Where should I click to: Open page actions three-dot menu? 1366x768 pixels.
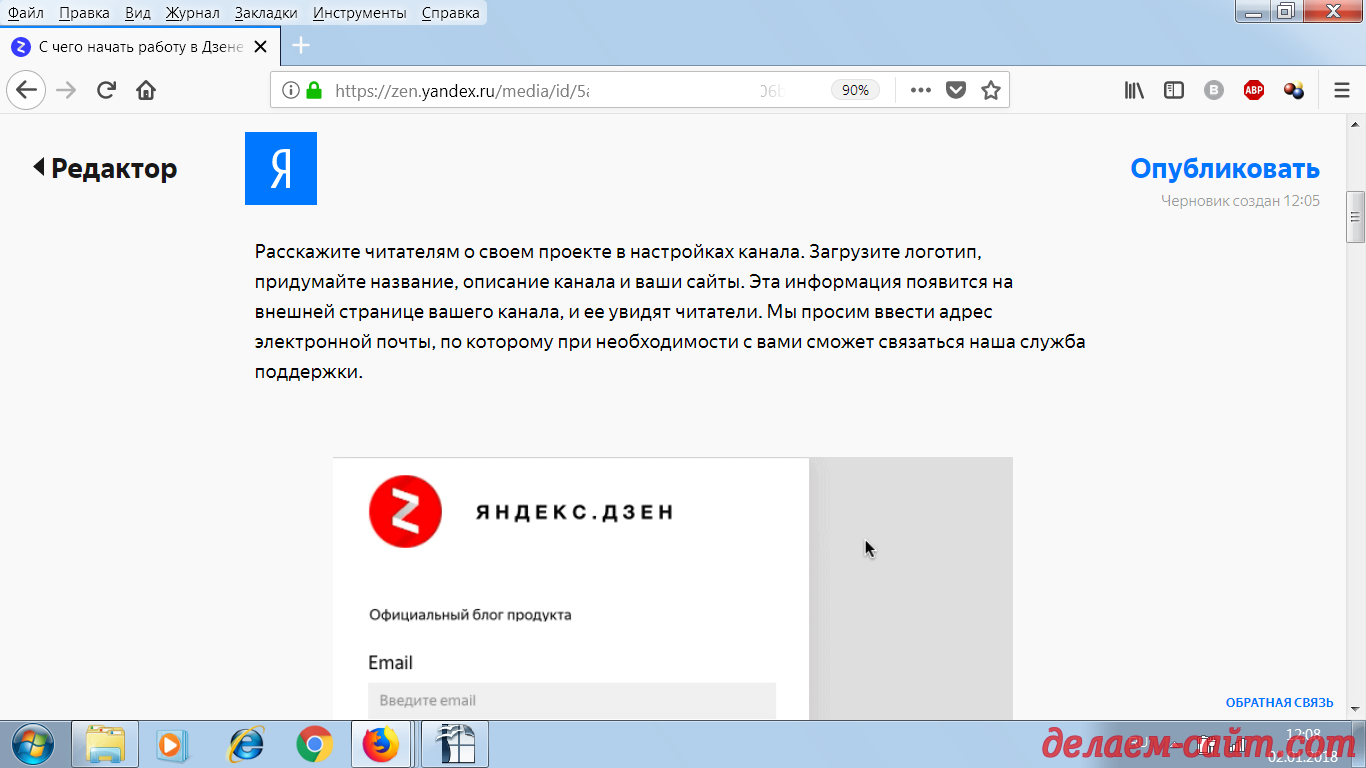pyautogui.click(x=921, y=90)
